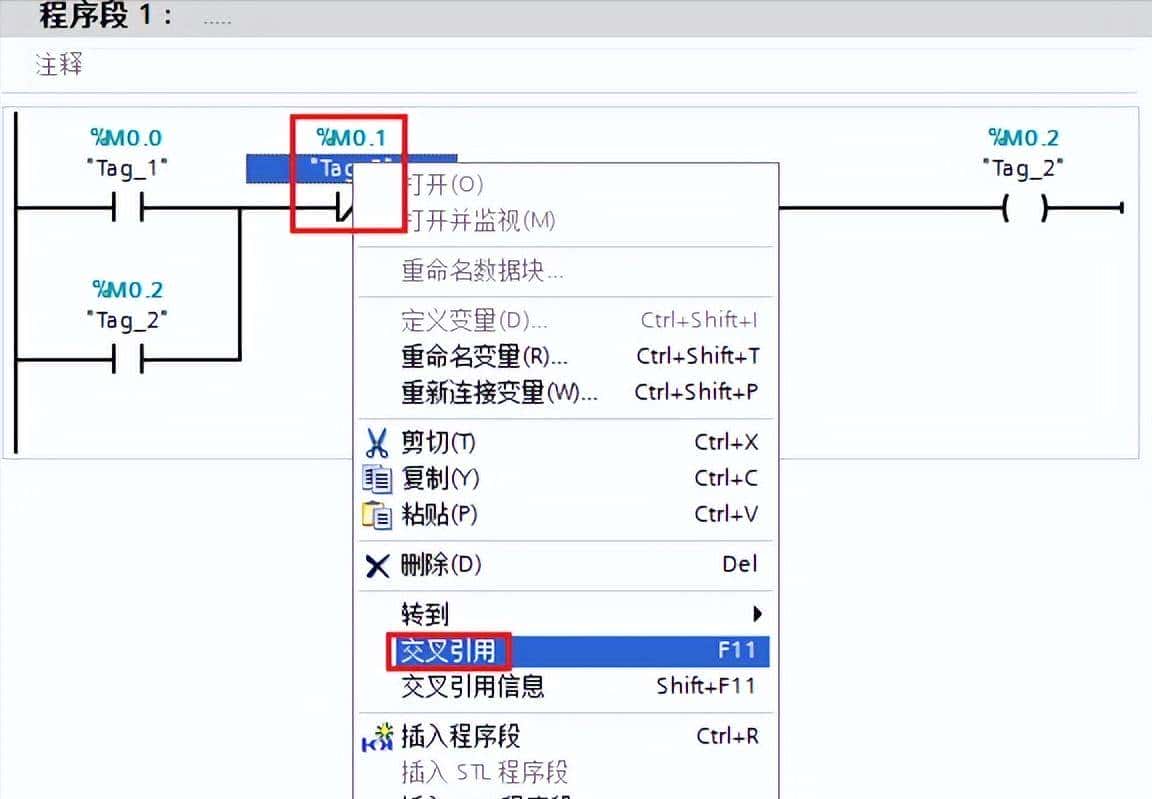Select the %M0.2 Tag_2 output coil

1025,209
